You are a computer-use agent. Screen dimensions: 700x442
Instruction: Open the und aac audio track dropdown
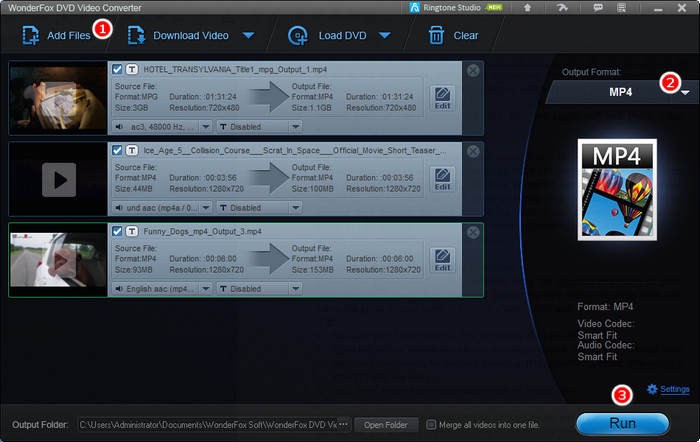205,208
